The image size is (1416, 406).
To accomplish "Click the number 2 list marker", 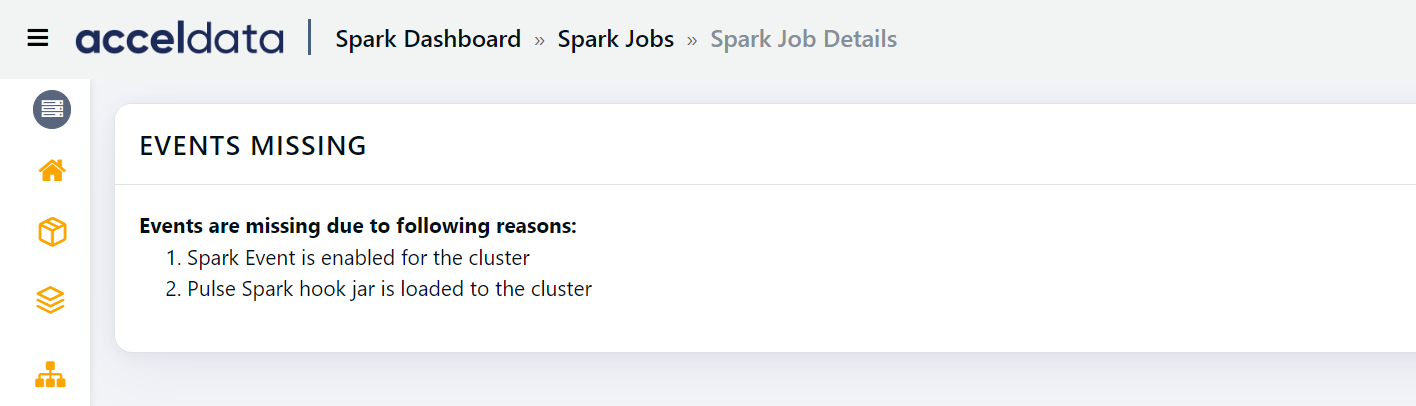I will [173, 289].
